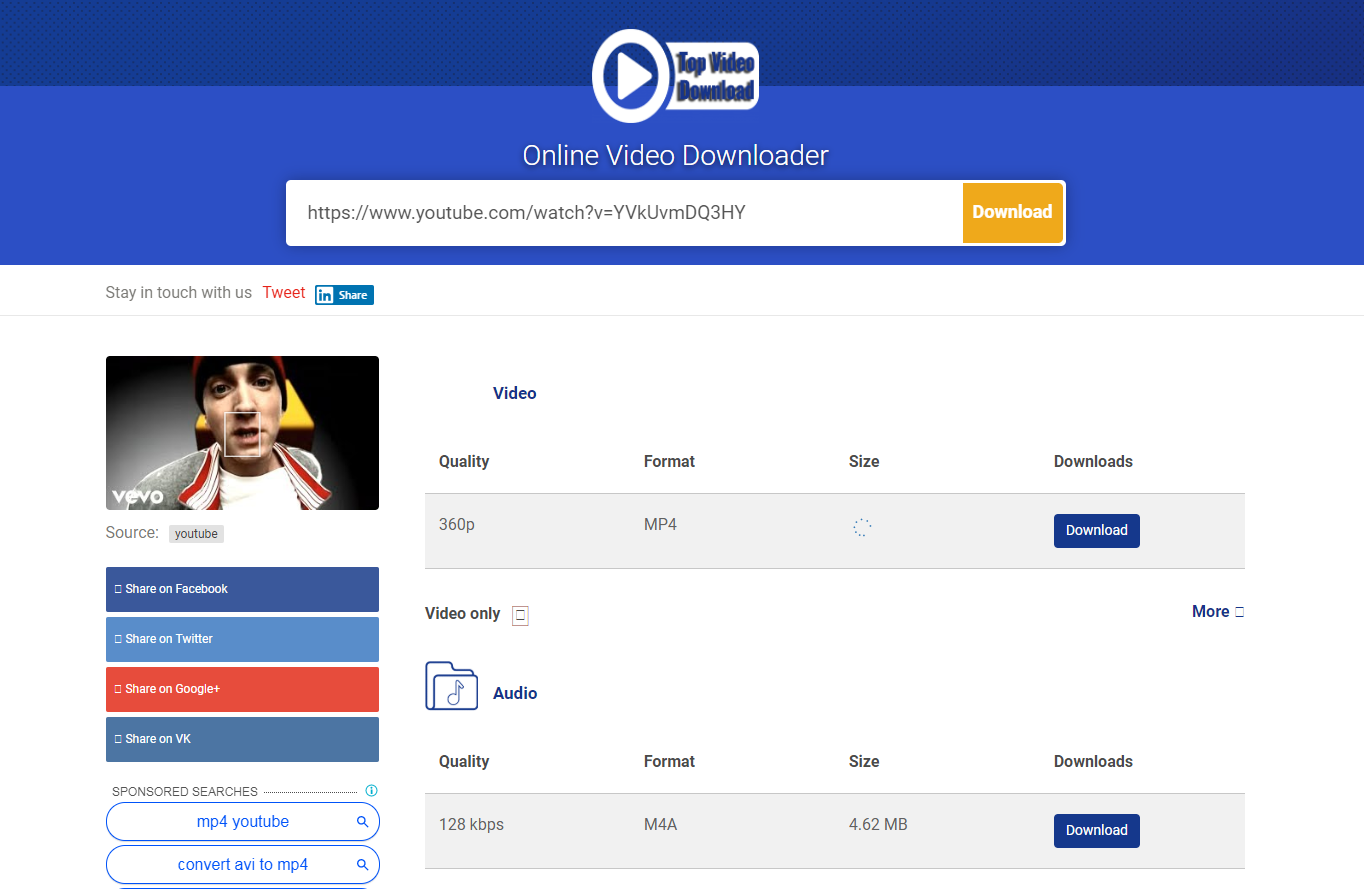Select the MP4 format cell
1364x889 pixels.
pyautogui.click(x=660, y=524)
